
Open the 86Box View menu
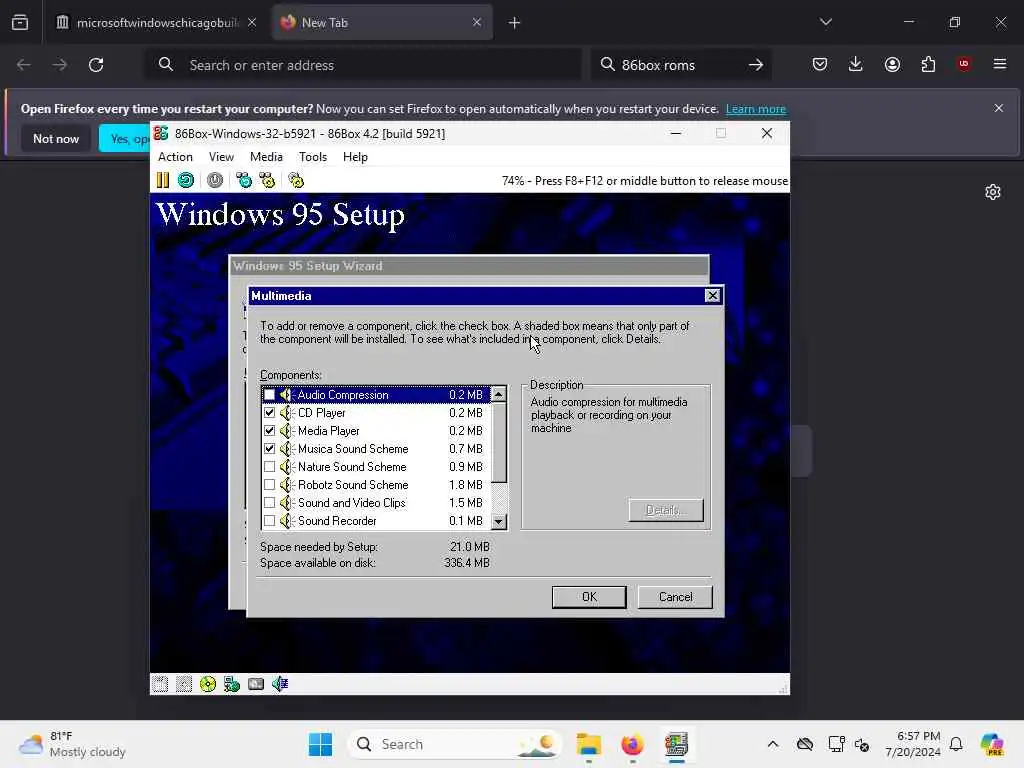(221, 157)
